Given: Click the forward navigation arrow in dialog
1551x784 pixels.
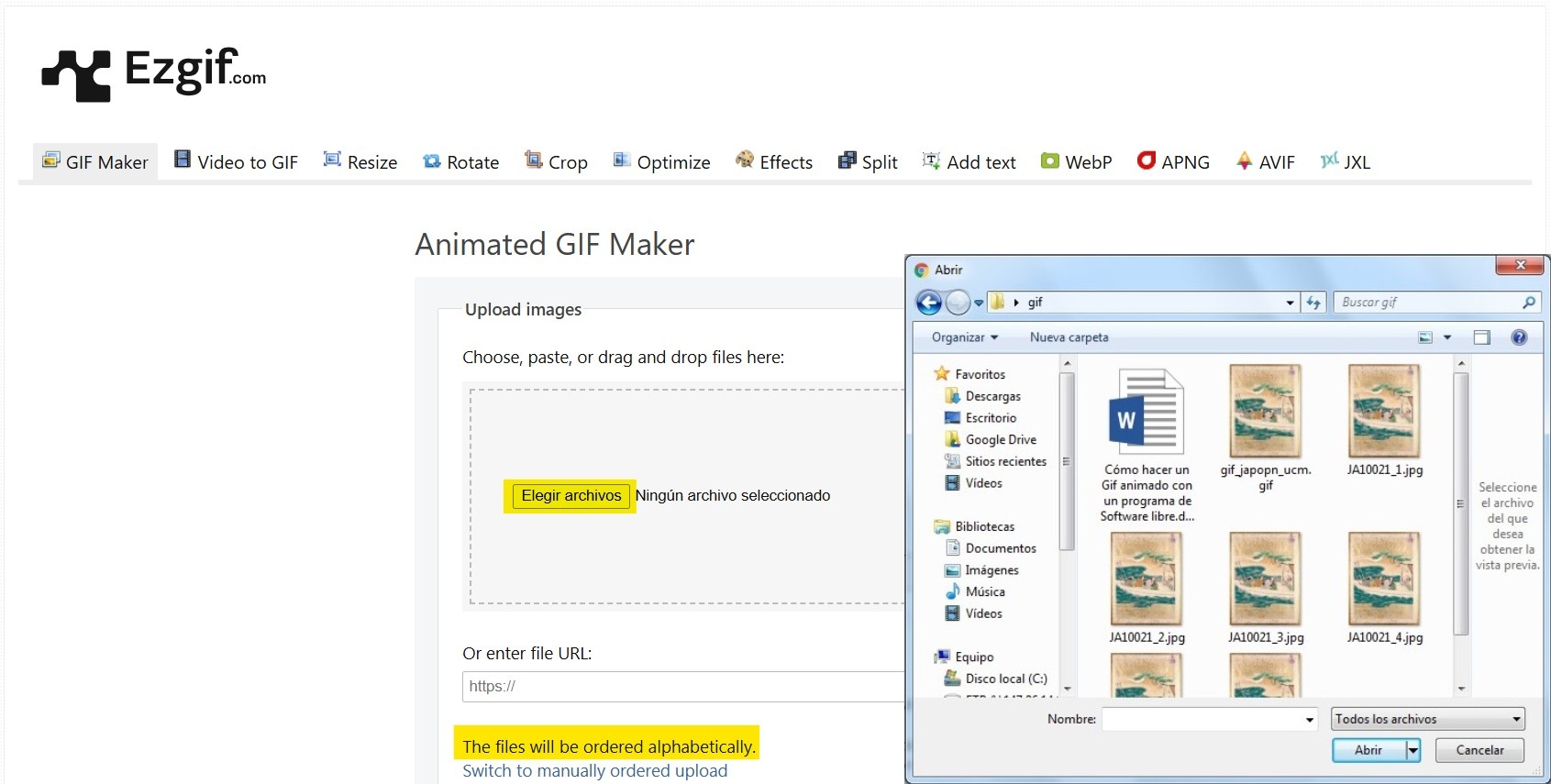Looking at the screenshot, I should 958,303.
